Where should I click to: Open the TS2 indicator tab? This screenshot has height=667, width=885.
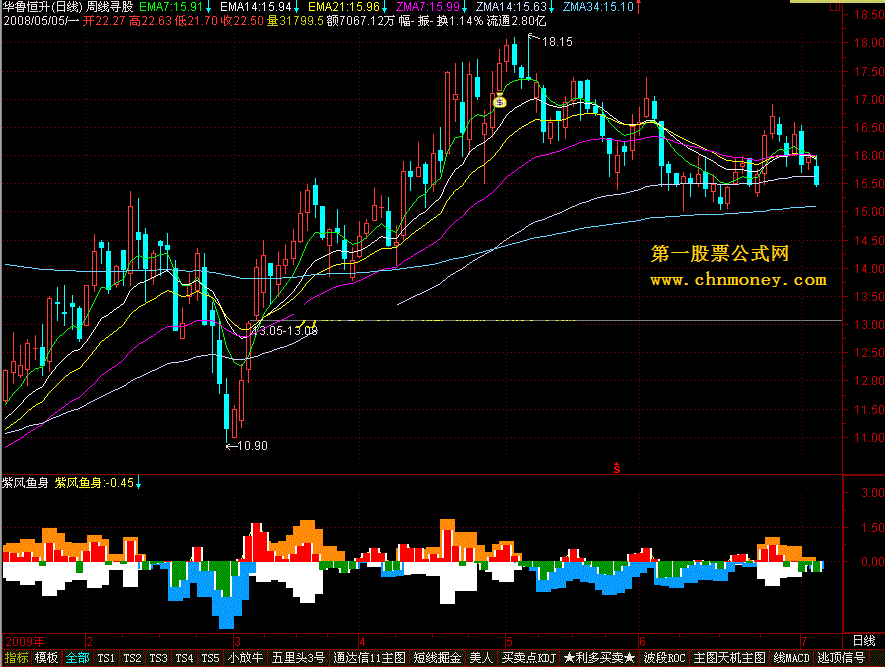132,658
